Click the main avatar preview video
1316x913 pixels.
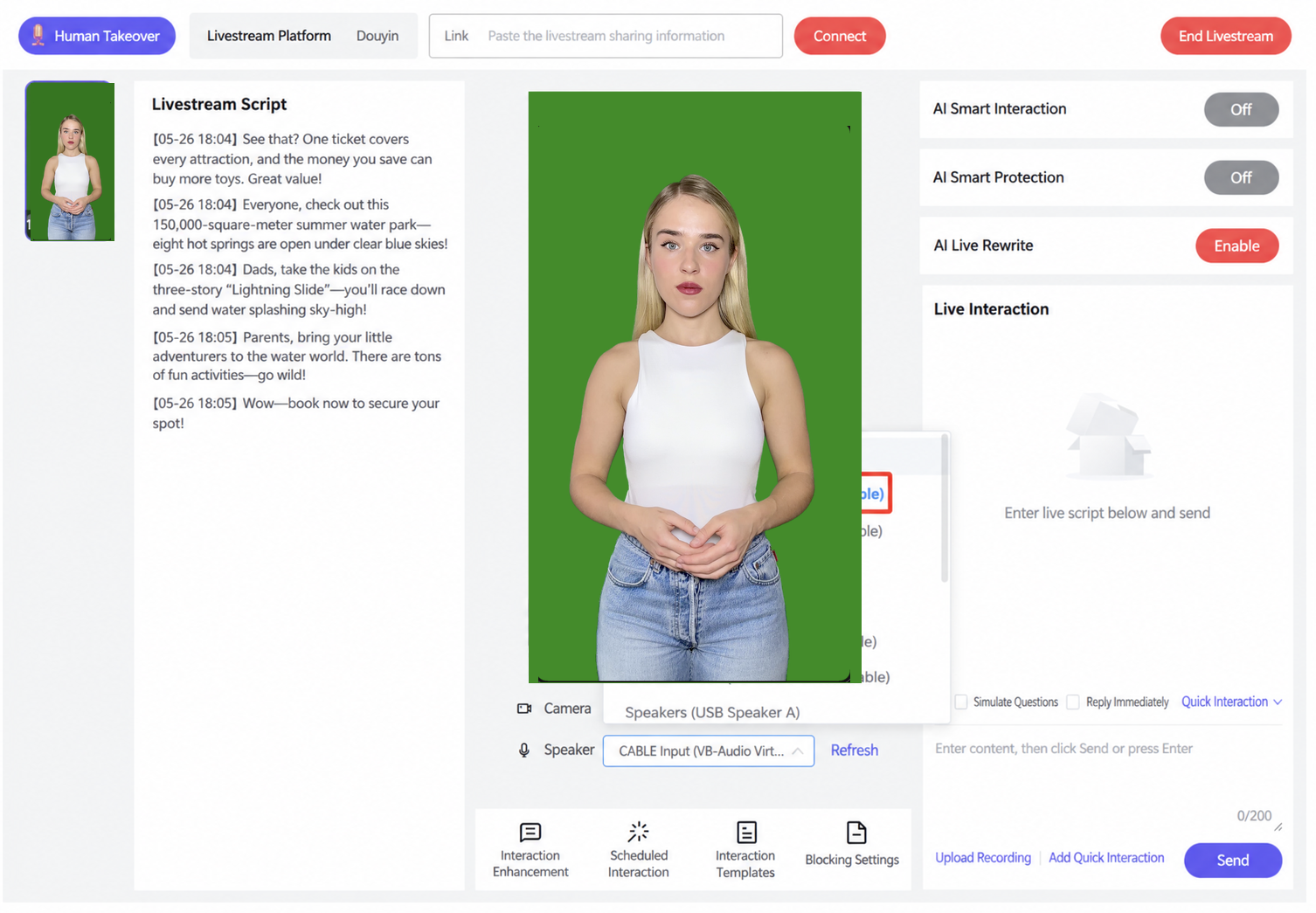[695, 387]
